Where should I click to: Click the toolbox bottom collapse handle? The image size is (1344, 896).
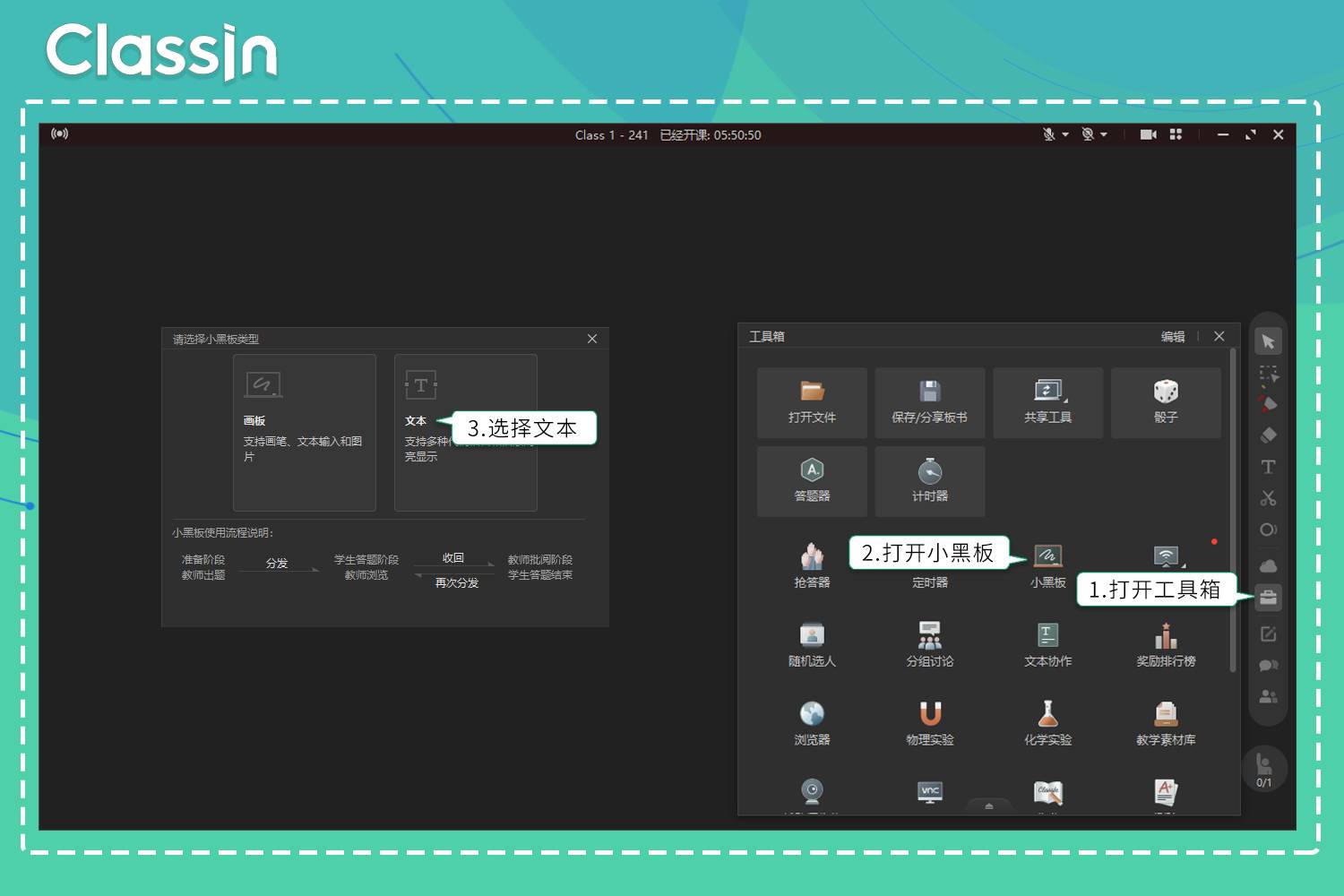pos(989,806)
